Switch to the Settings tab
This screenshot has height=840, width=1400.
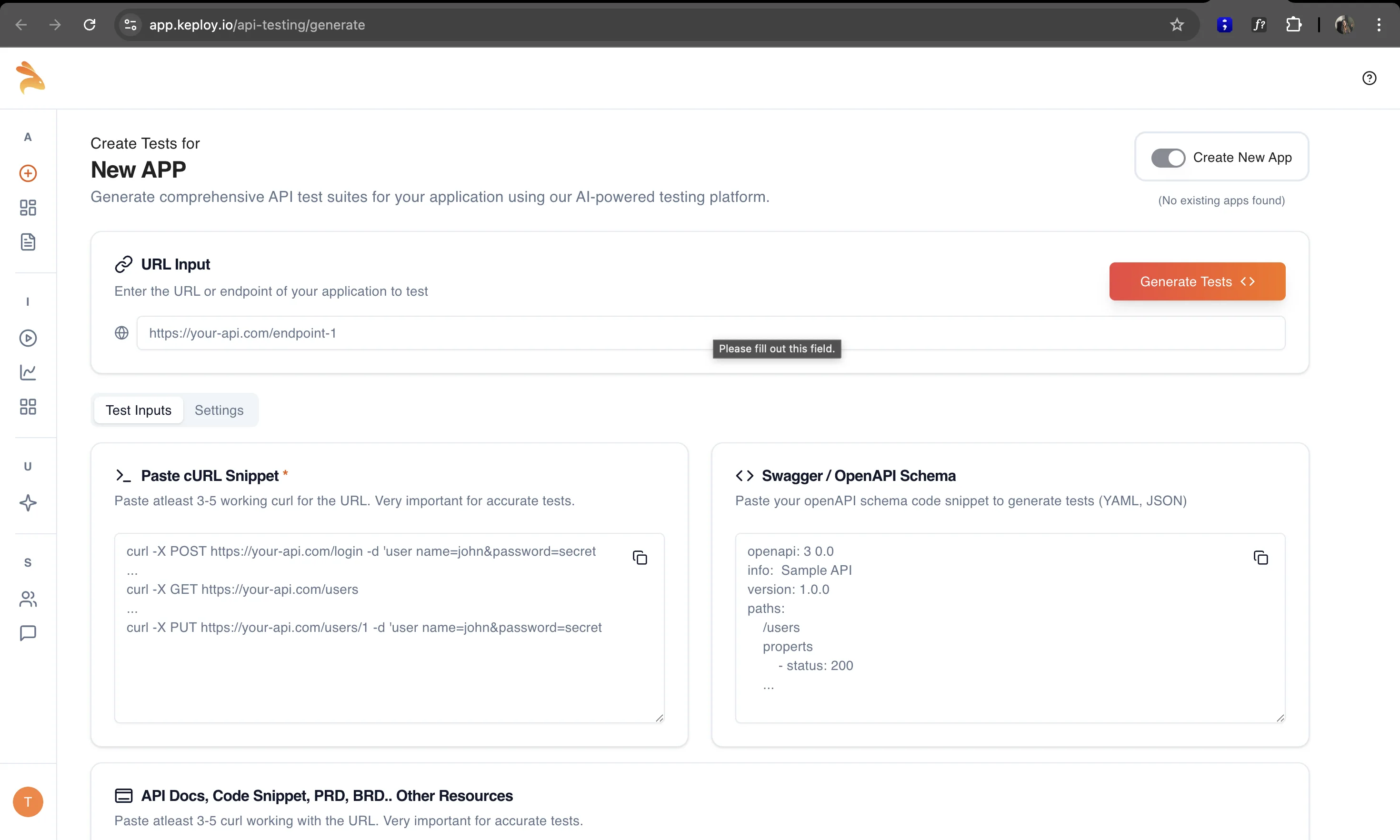point(219,410)
